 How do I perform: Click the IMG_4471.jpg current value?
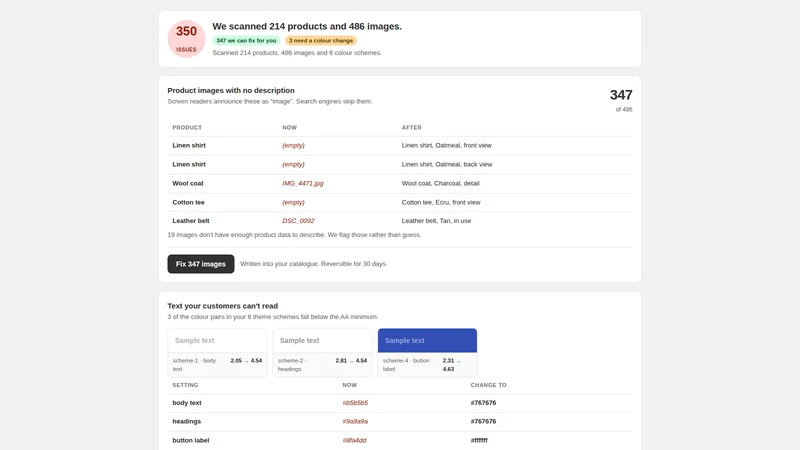point(303,183)
